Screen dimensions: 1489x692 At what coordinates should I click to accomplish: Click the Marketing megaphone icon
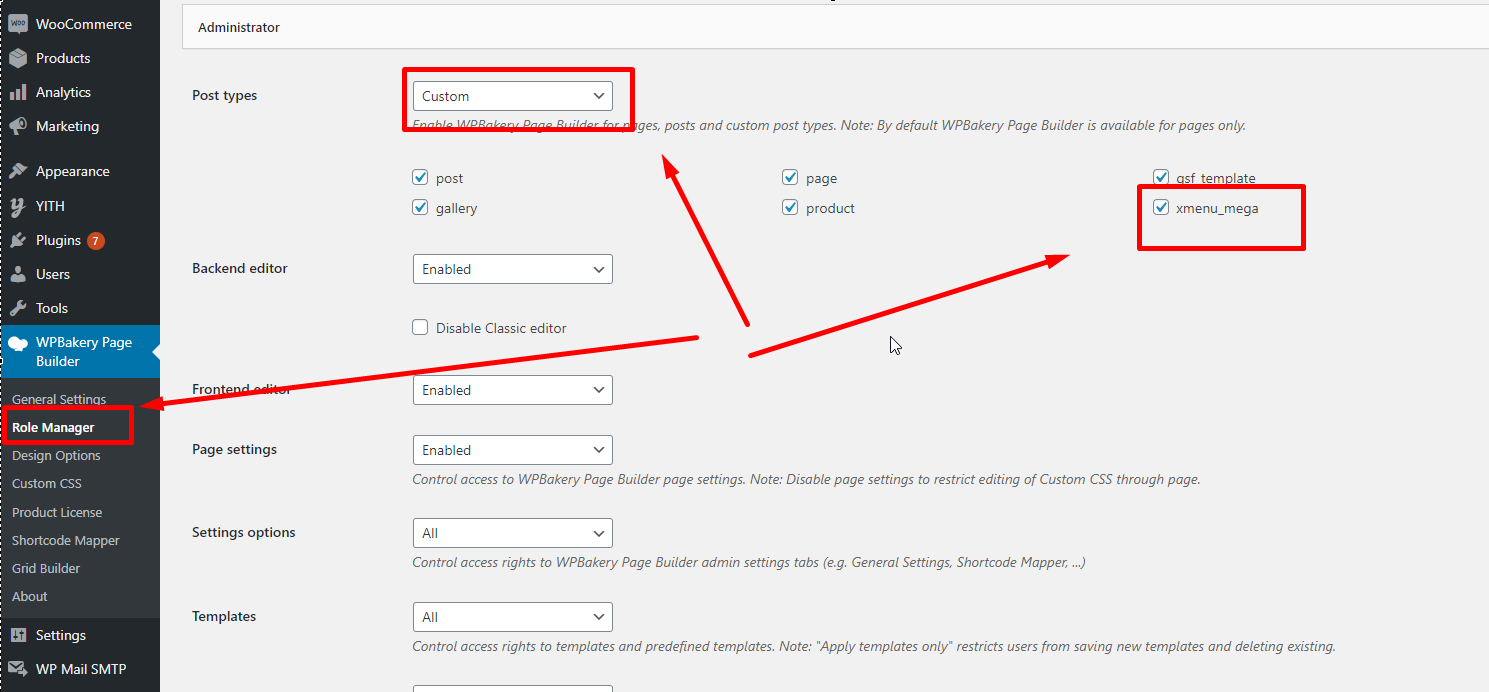(x=18, y=127)
